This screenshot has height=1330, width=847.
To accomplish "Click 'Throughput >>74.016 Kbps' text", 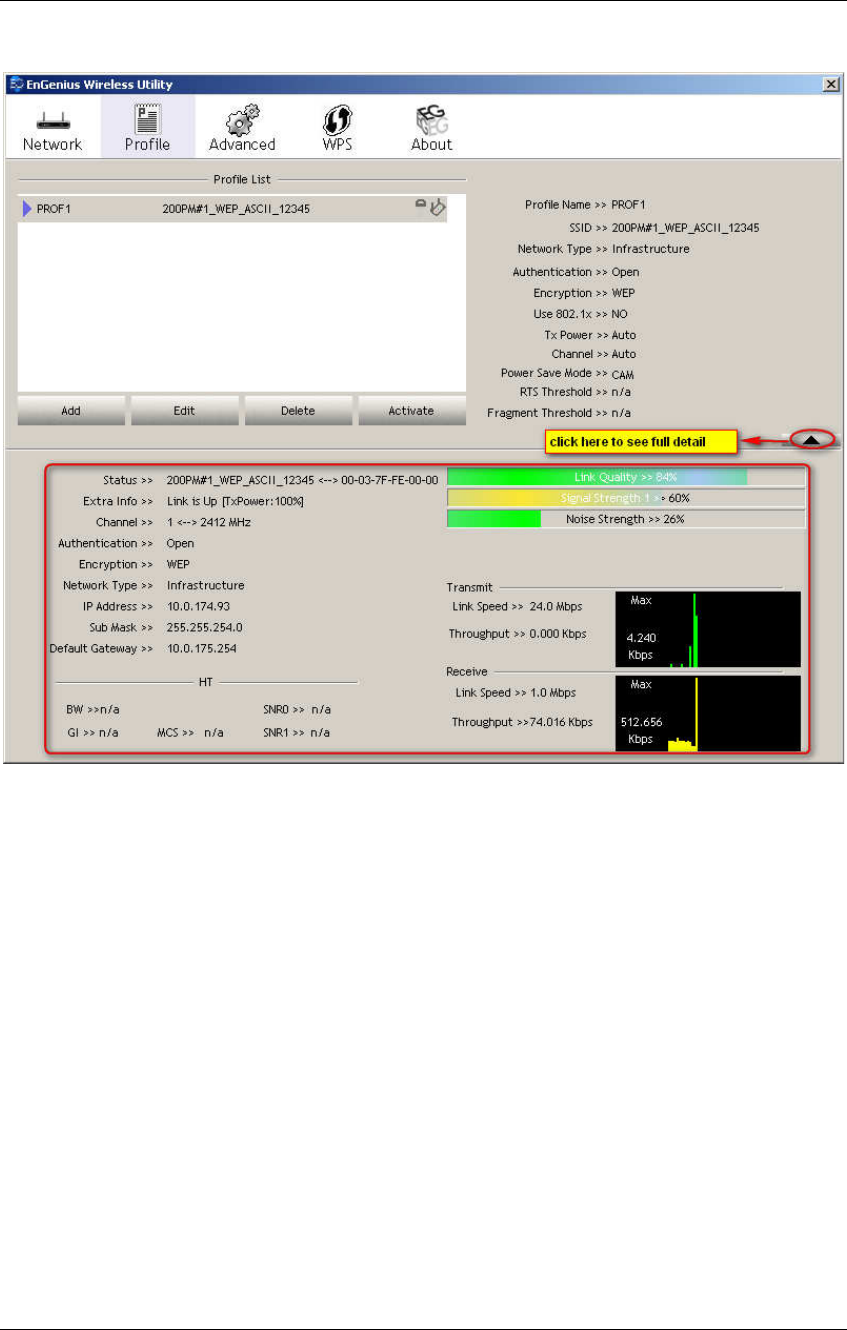I will coord(522,721).
